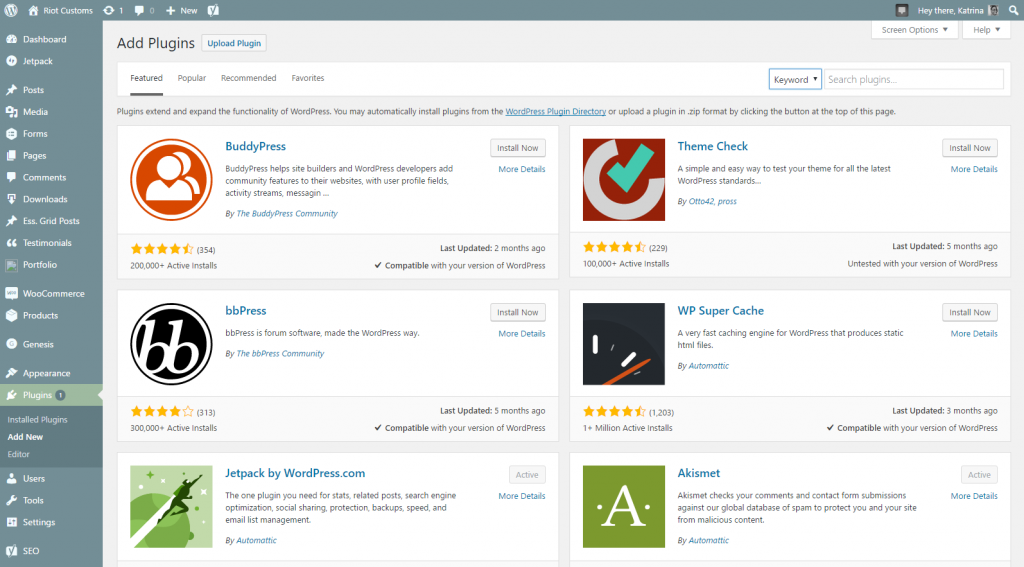Click the Pages icon in sidebar
This screenshot has width=1024, height=567.
(12, 155)
